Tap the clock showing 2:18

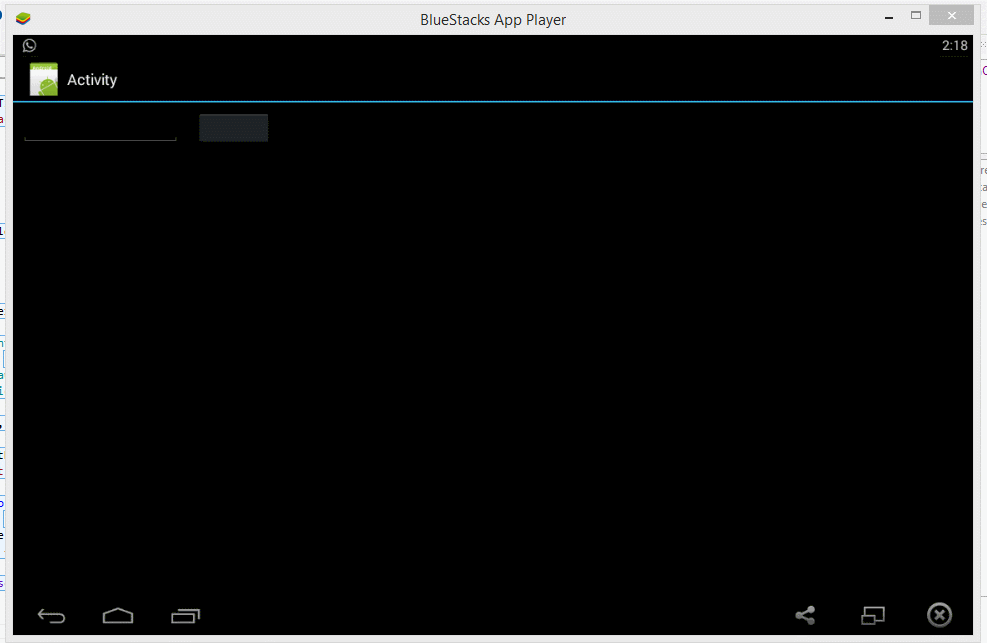954,45
